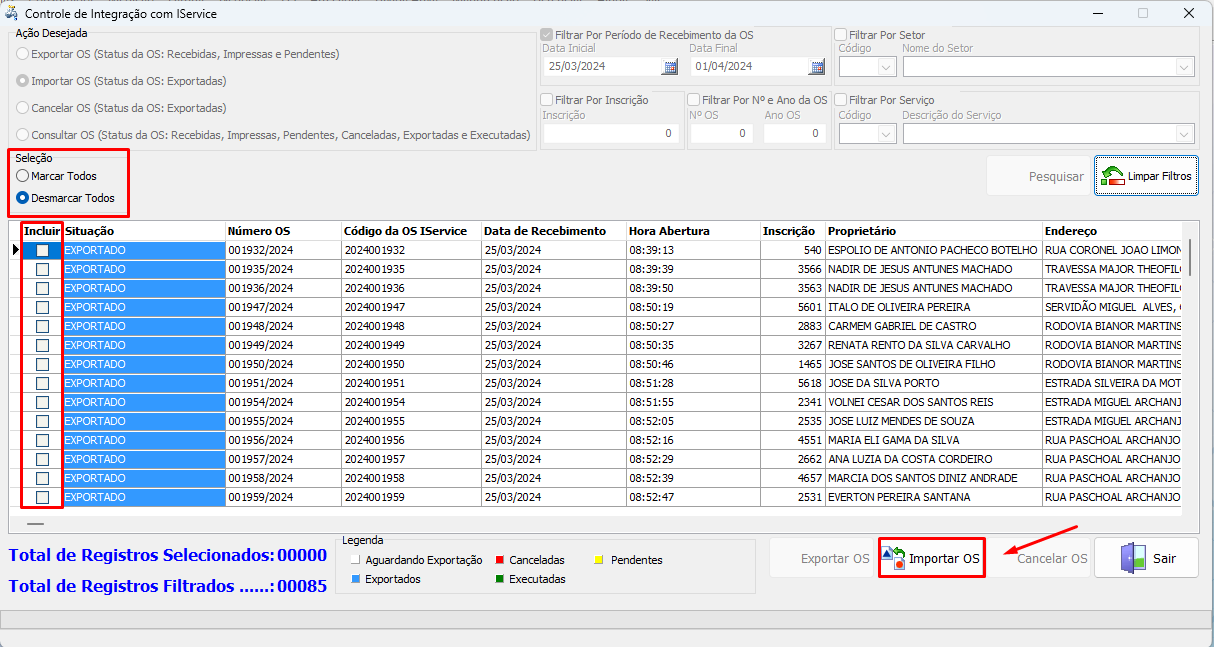The width and height of the screenshot is (1214, 647).
Task: Enable the Filtrar Por Inscrição checkbox
Action: tap(547, 100)
